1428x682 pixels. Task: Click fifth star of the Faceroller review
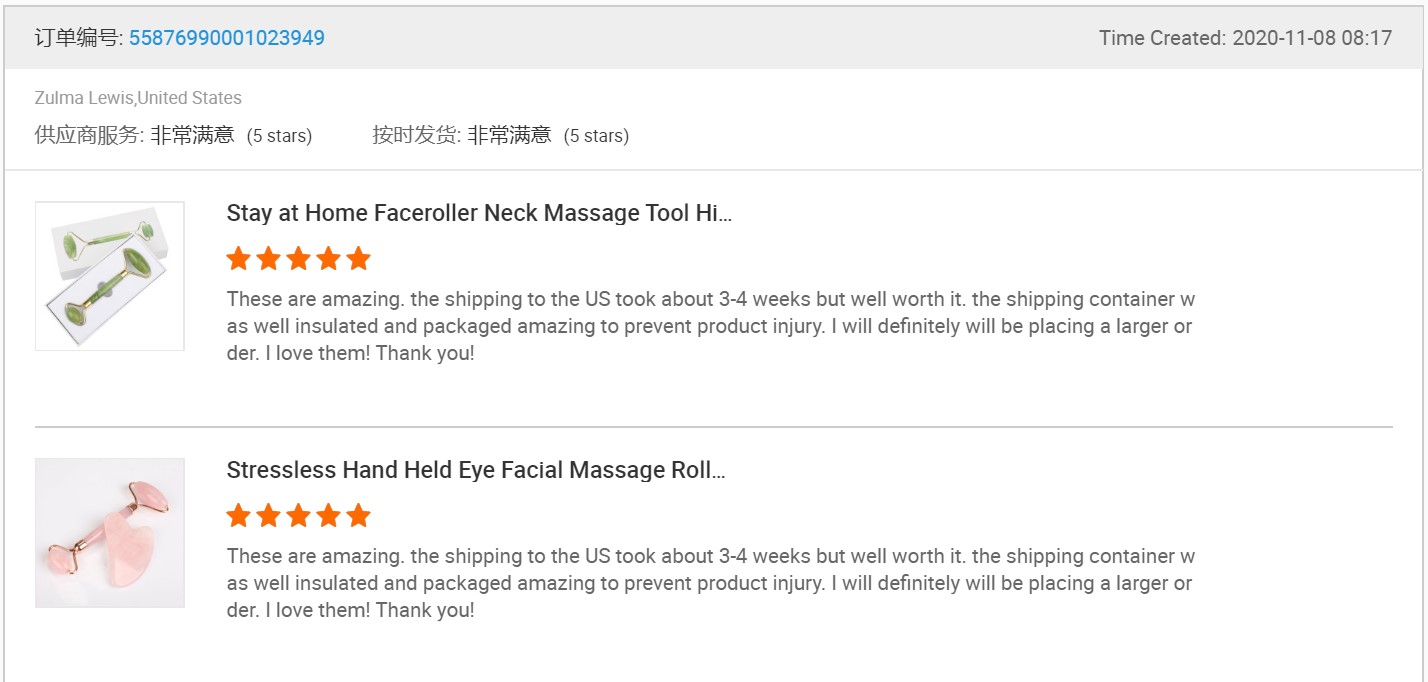(x=358, y=259)
